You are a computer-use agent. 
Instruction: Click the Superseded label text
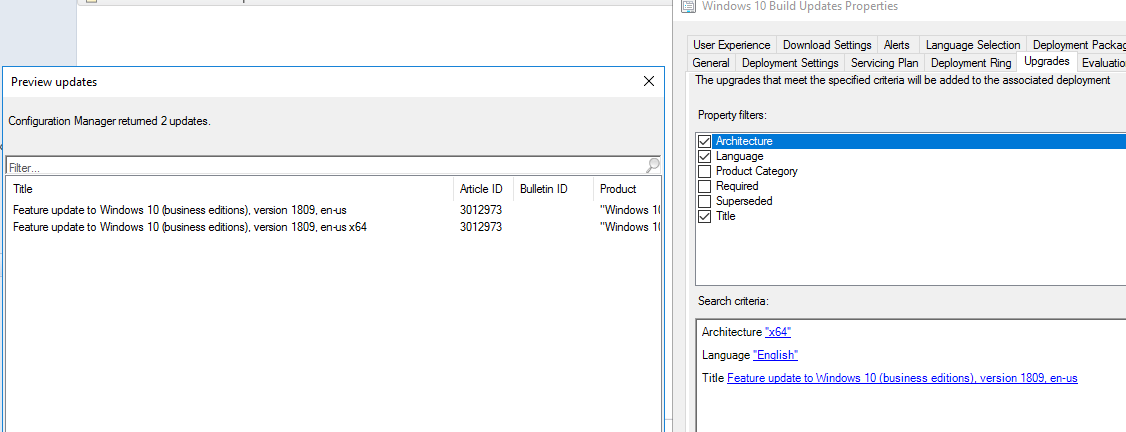point(744,202)
